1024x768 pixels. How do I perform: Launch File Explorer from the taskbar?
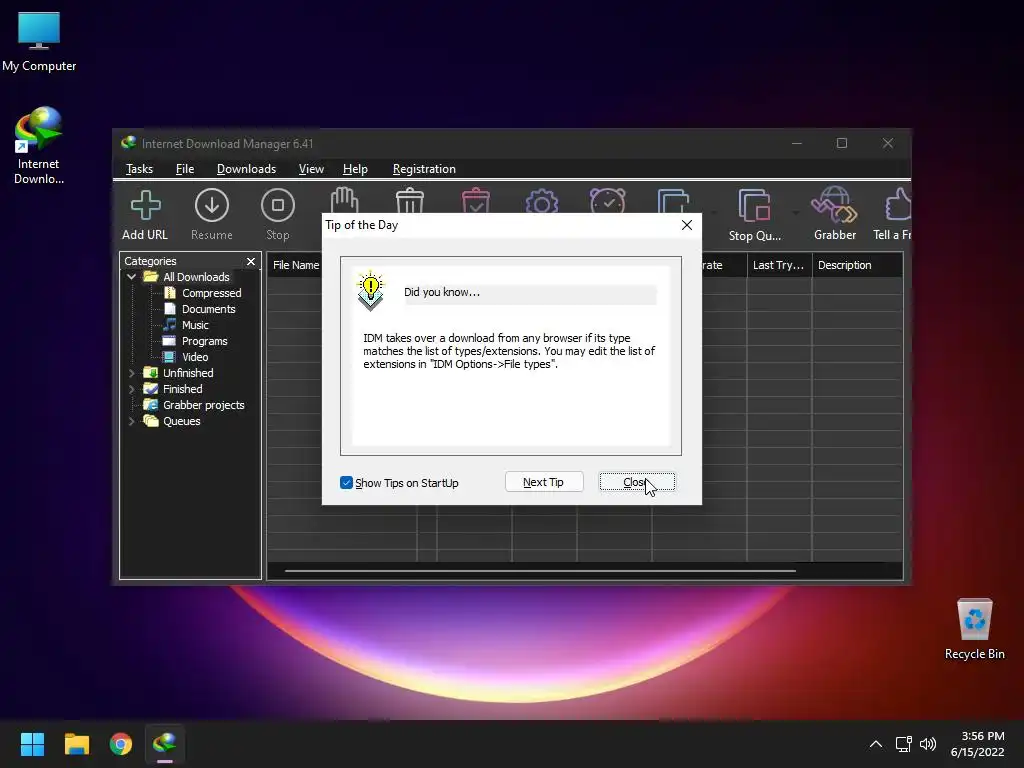pos(76,744)
